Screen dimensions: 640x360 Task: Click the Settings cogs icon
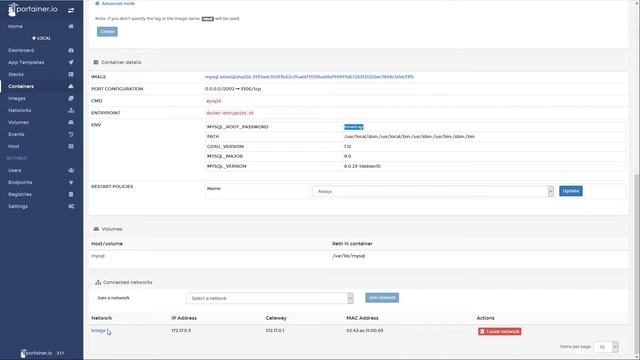tap(71, 207)
